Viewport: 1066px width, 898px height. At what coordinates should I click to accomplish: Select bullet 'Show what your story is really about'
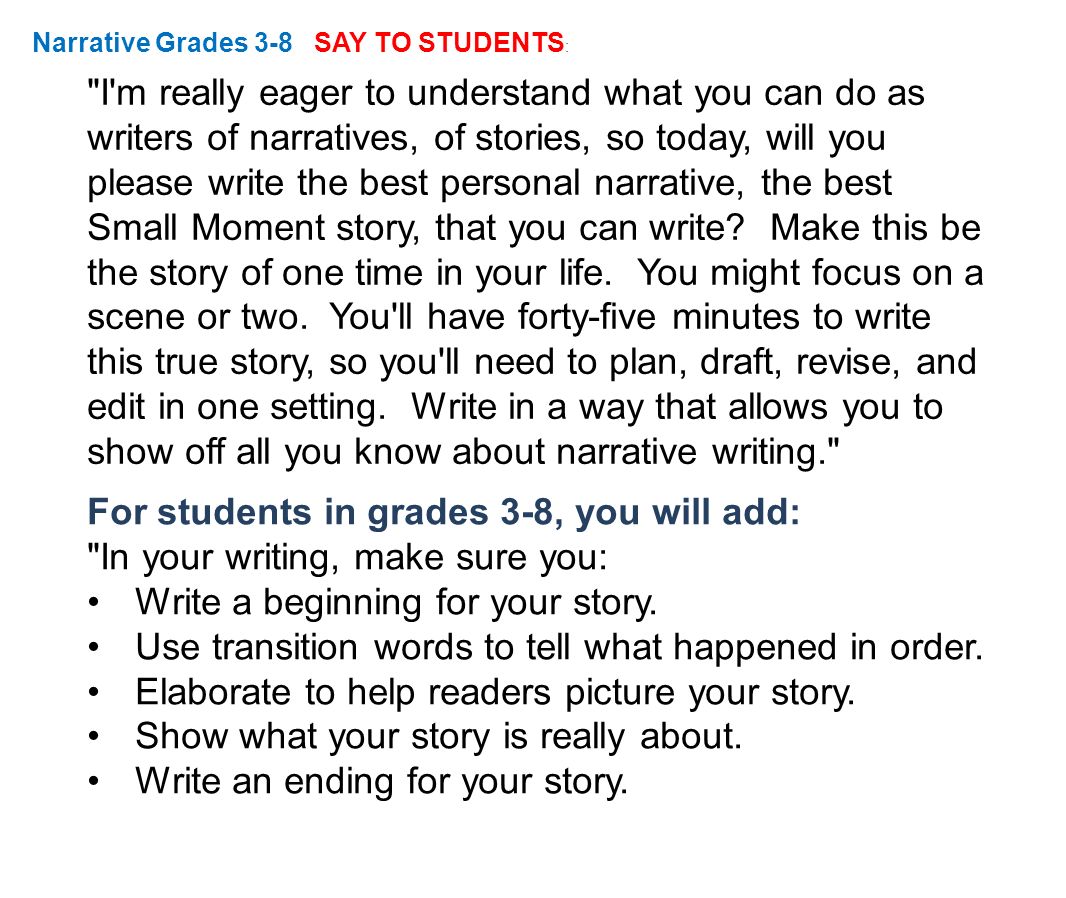[x=439, y=736]
